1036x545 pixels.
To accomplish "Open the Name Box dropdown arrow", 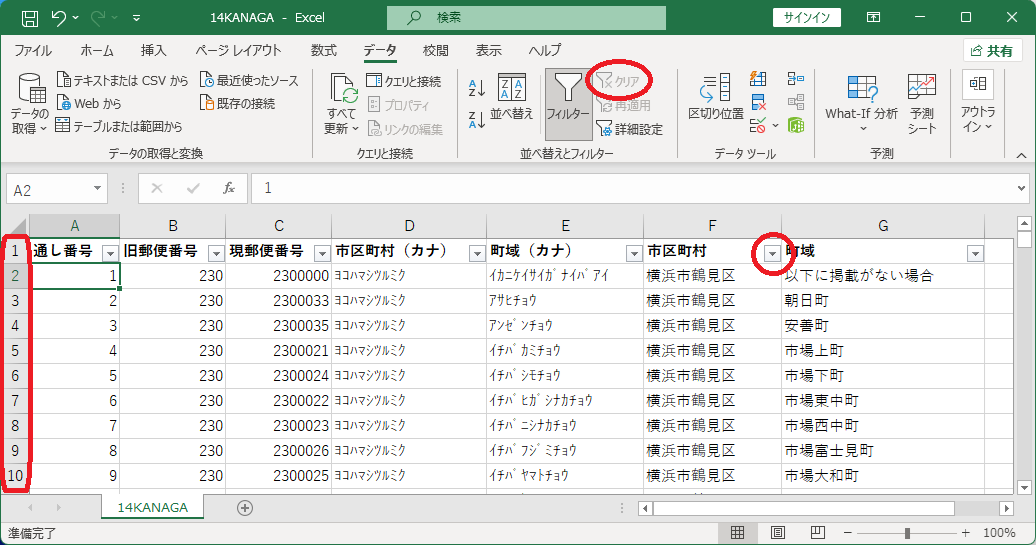I will pyautogui.click(x=98, y=190).
